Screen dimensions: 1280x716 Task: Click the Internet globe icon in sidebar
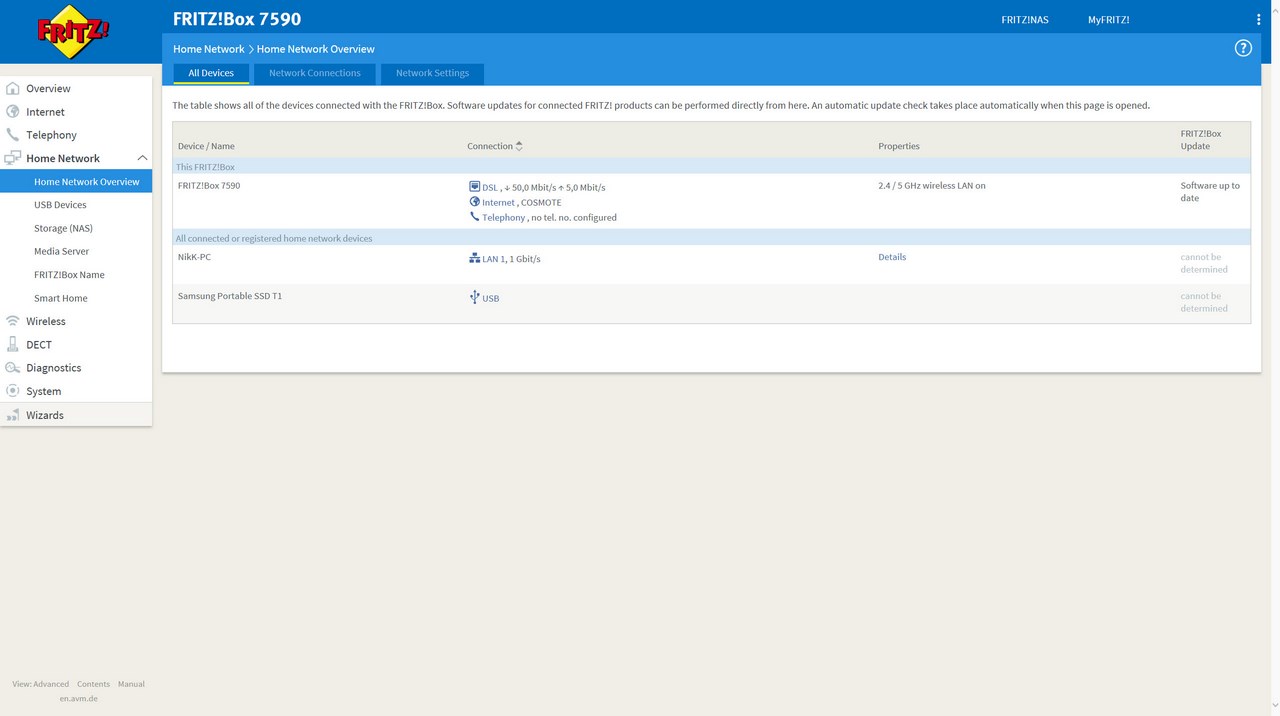(13, 111)
